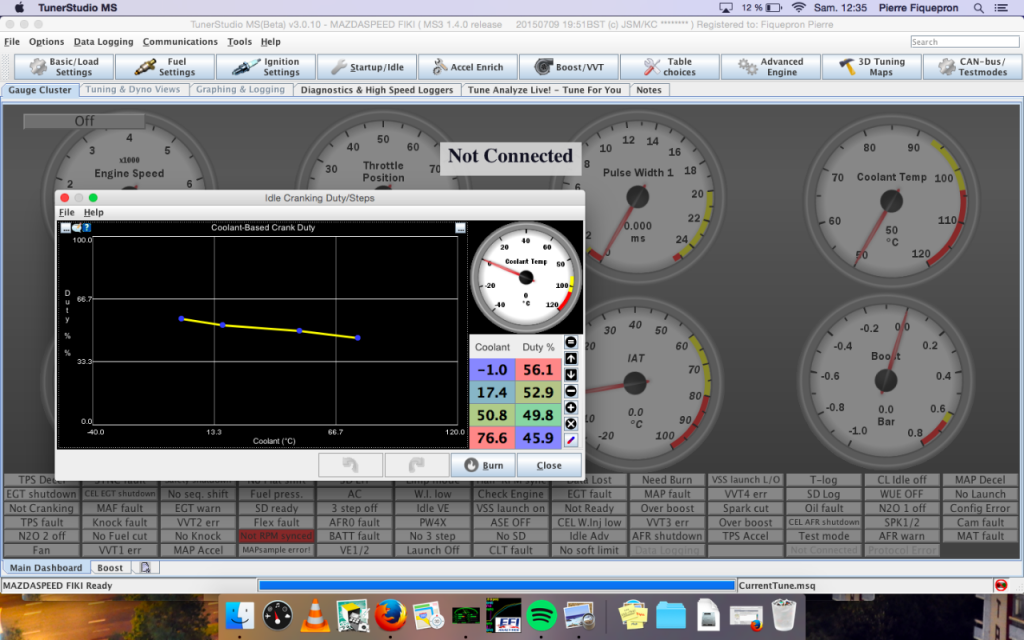Select the 49.8 duty cell
Screen dimensions: 1024x640
coord(538,415)
